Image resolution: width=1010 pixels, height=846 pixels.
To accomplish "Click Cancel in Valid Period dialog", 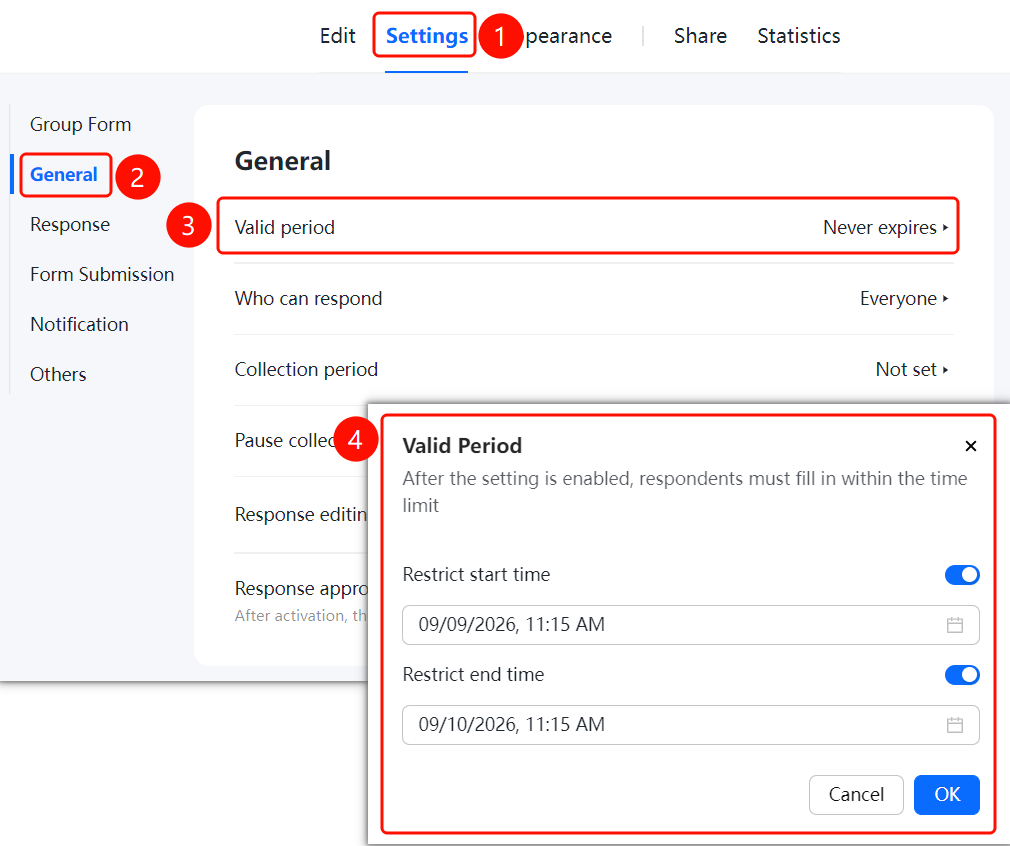I will pyautogui.click(x=856, y=794).
